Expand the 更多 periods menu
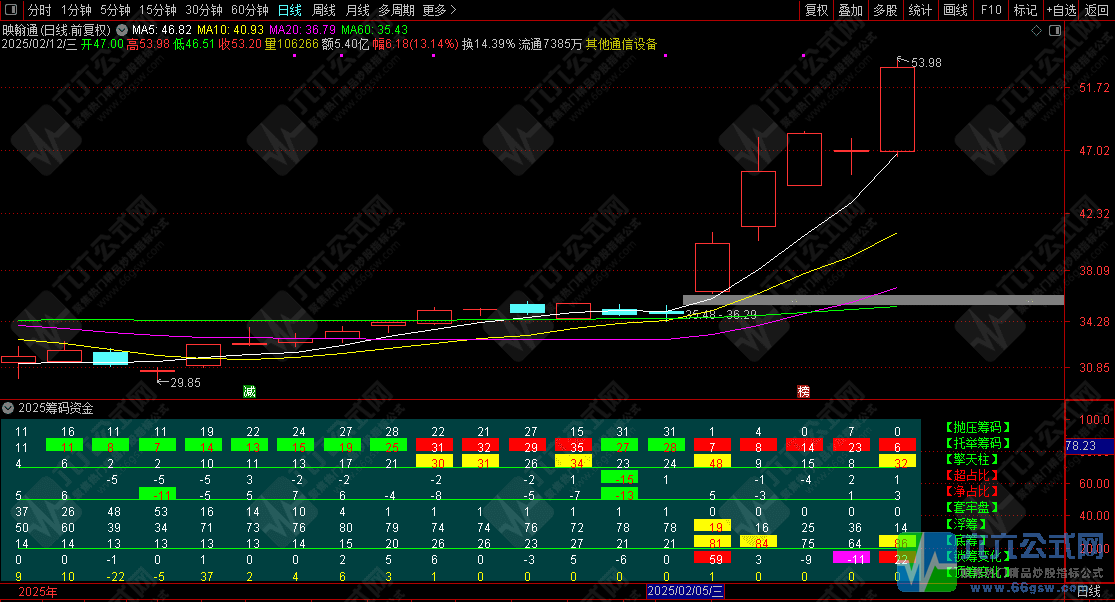Screen dimensions: 1115x602 (x=439, y=10)
